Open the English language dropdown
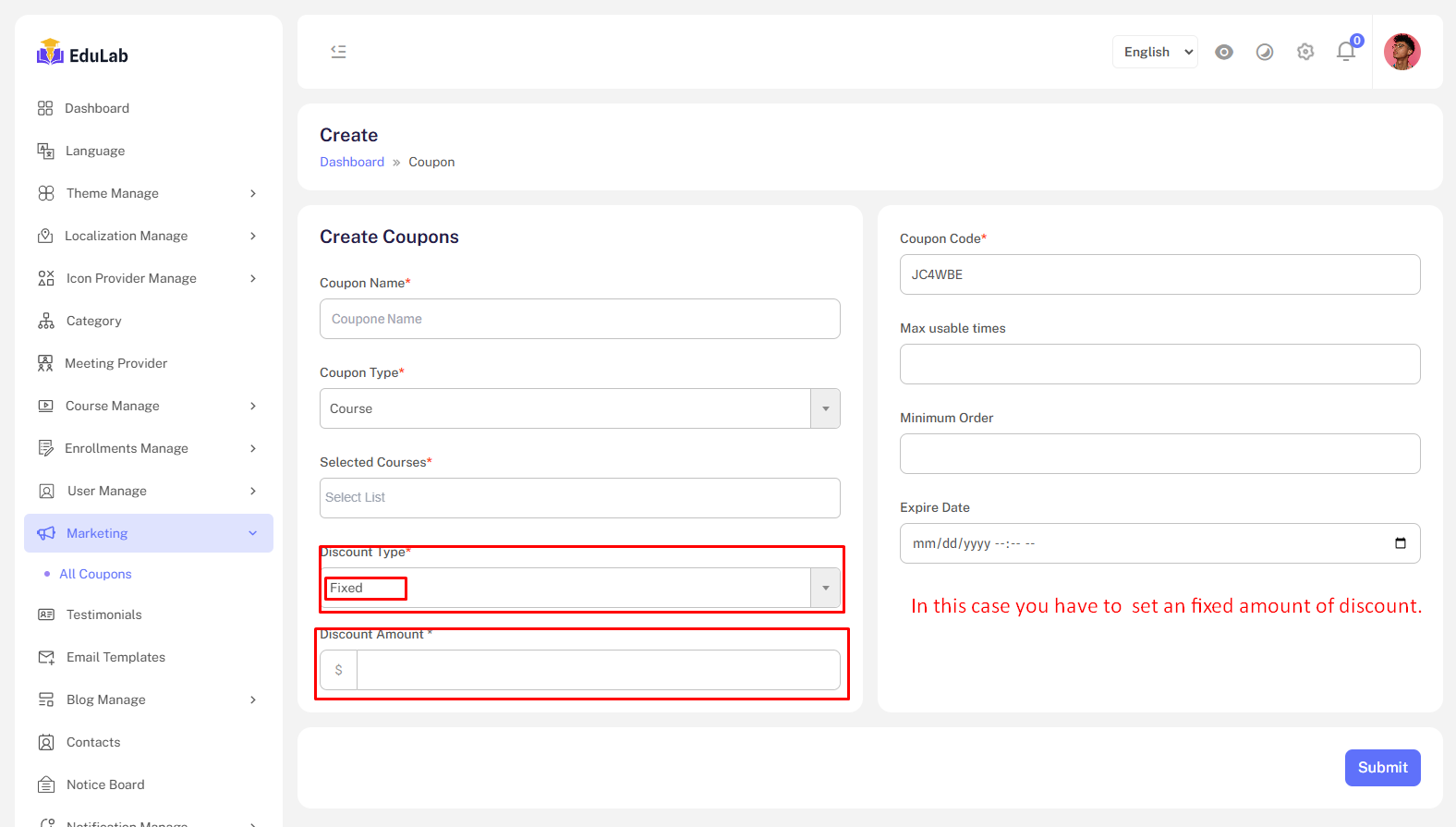Screen dimensions: 1456x827 click(1155, 52)
